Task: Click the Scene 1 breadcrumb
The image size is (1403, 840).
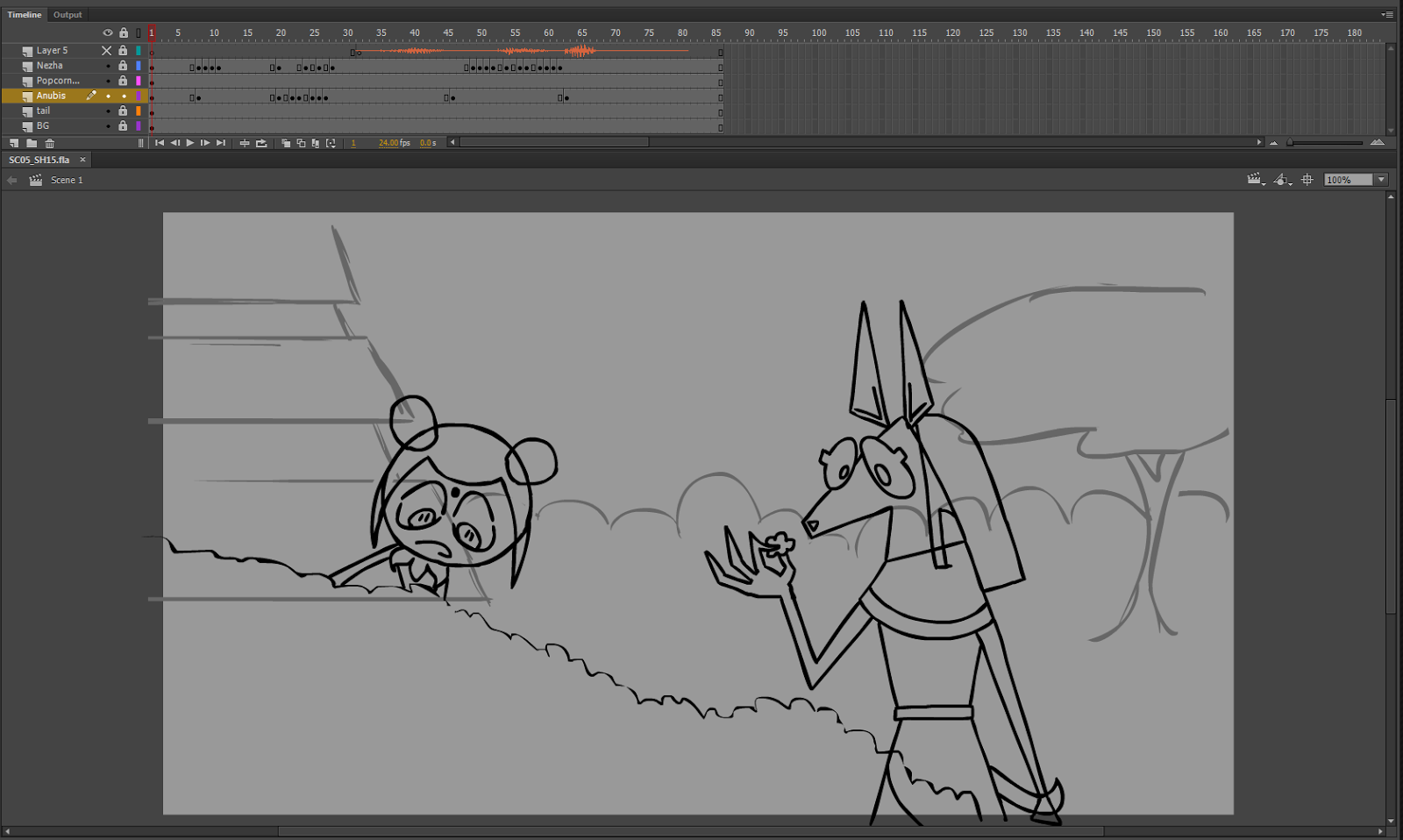Action: (x=67, y=180)
